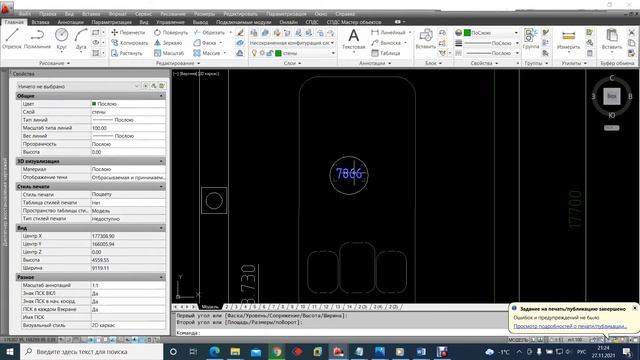Select the Отрезок (Line) tool
640x360 pixels.
(11, 39)
